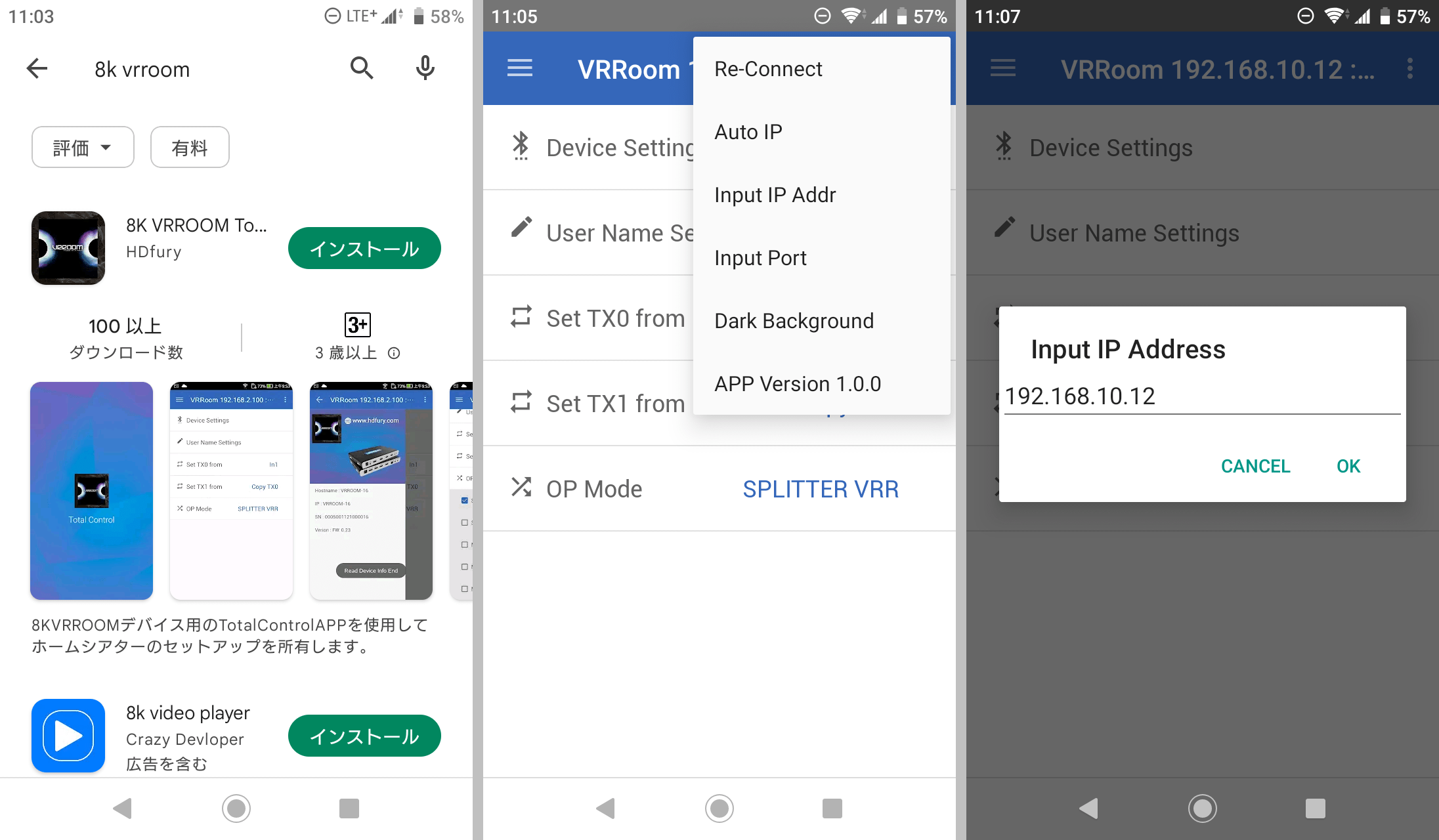This screenshot has width=1439, height=840.
Task: Tap the info icon next to 3 歳以上
Action: click(x=394, y=353)
